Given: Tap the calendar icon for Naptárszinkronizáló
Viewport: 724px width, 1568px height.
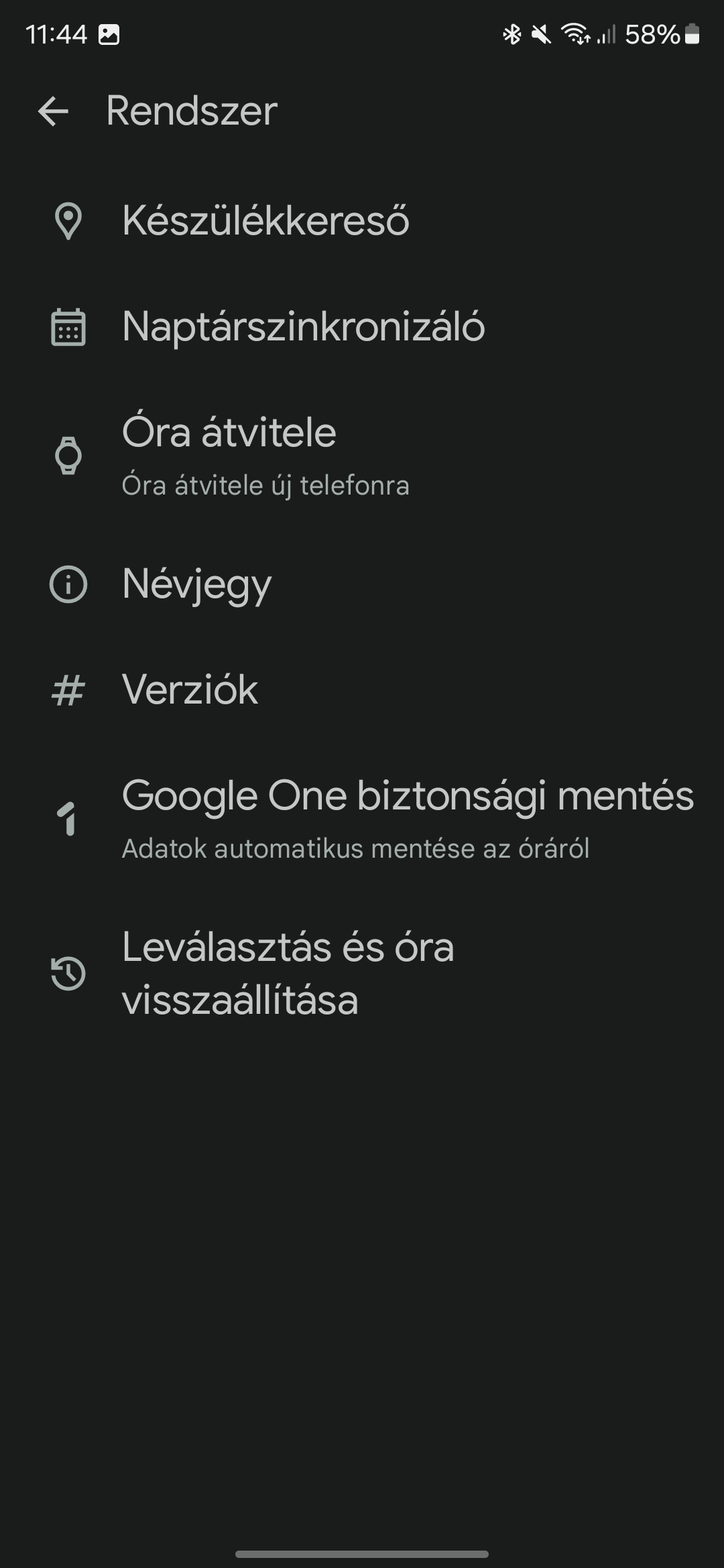Looking at the screenshot, I should [68, 327].
